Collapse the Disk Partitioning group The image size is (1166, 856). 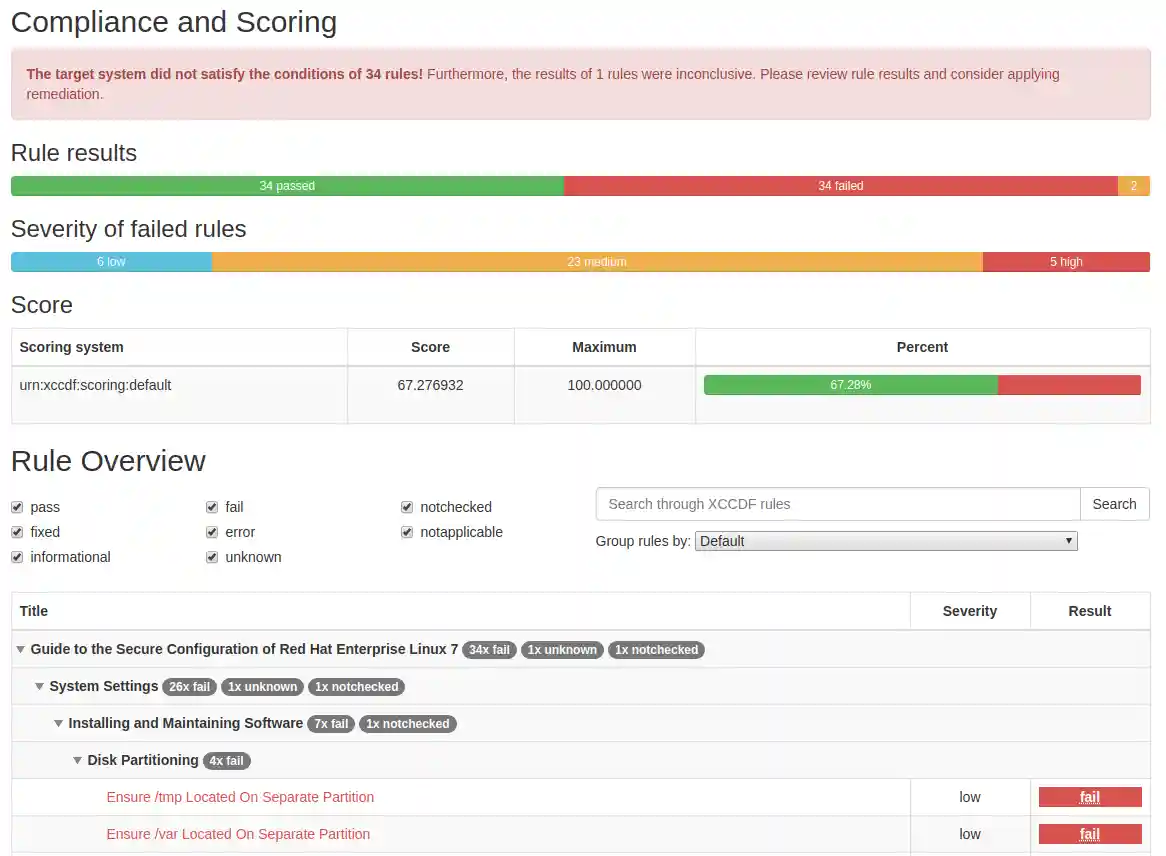[77, 760]
